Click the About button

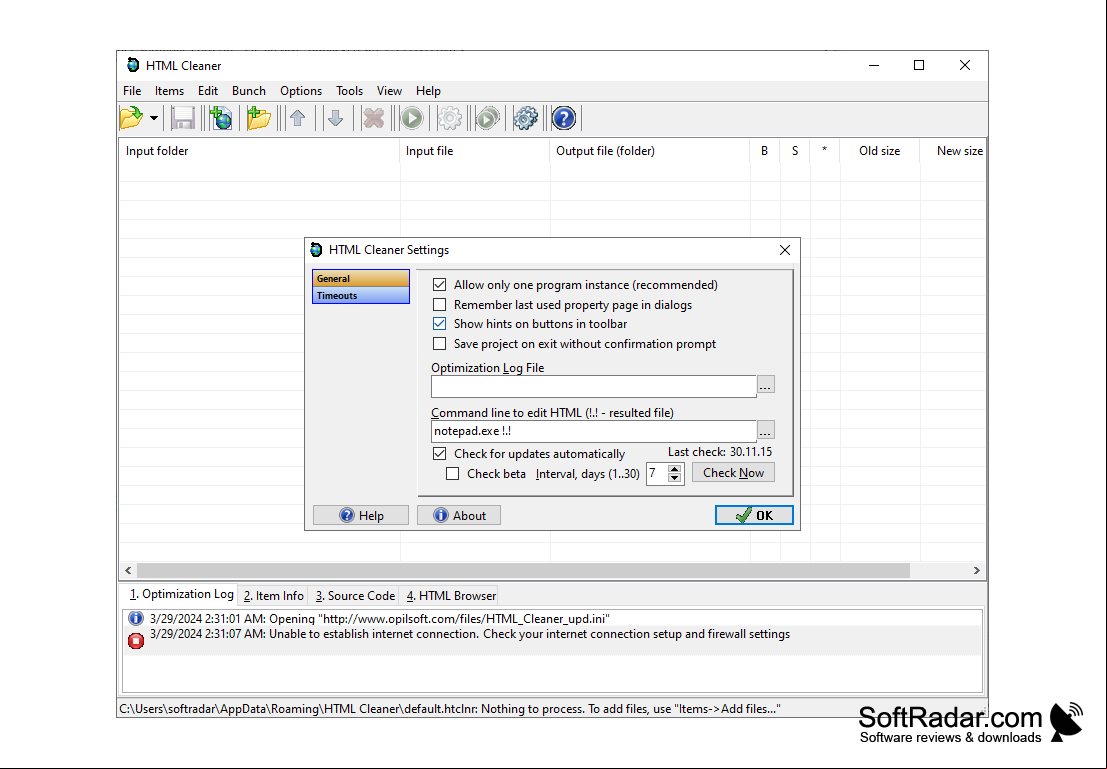tap(459, 515)
